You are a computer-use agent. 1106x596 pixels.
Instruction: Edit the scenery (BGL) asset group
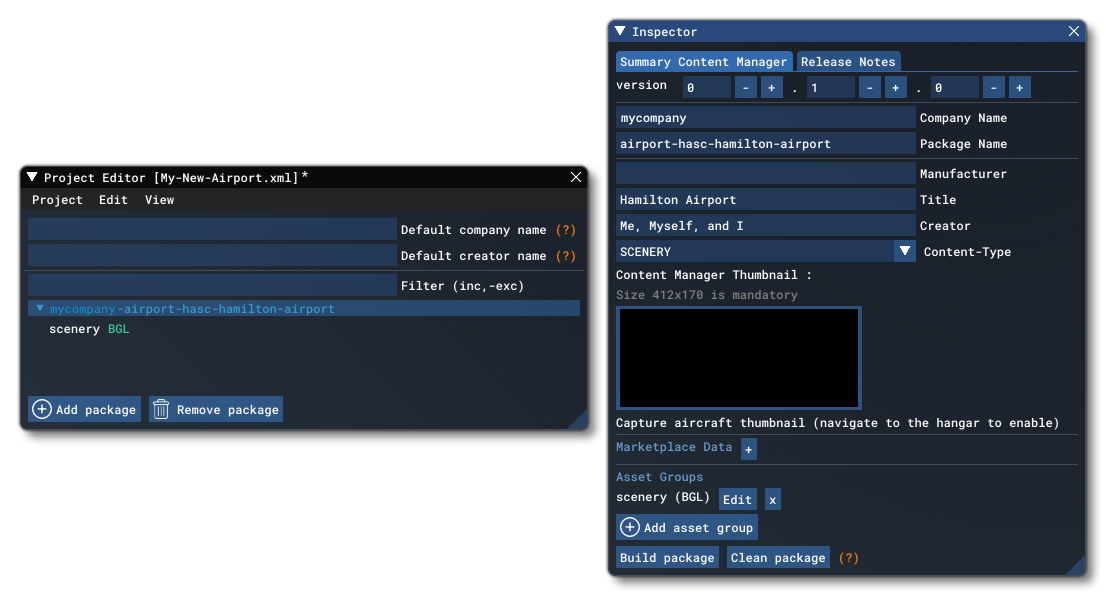click(x=738, y=498)
